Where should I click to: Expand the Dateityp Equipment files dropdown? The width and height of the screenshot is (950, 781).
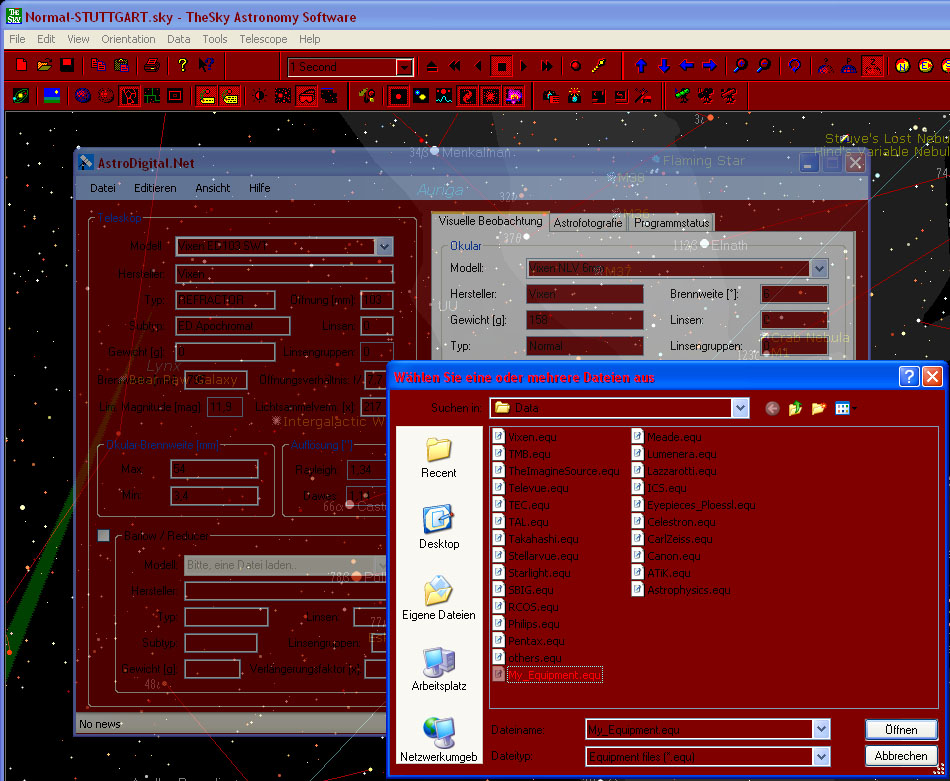pos(821,756)
